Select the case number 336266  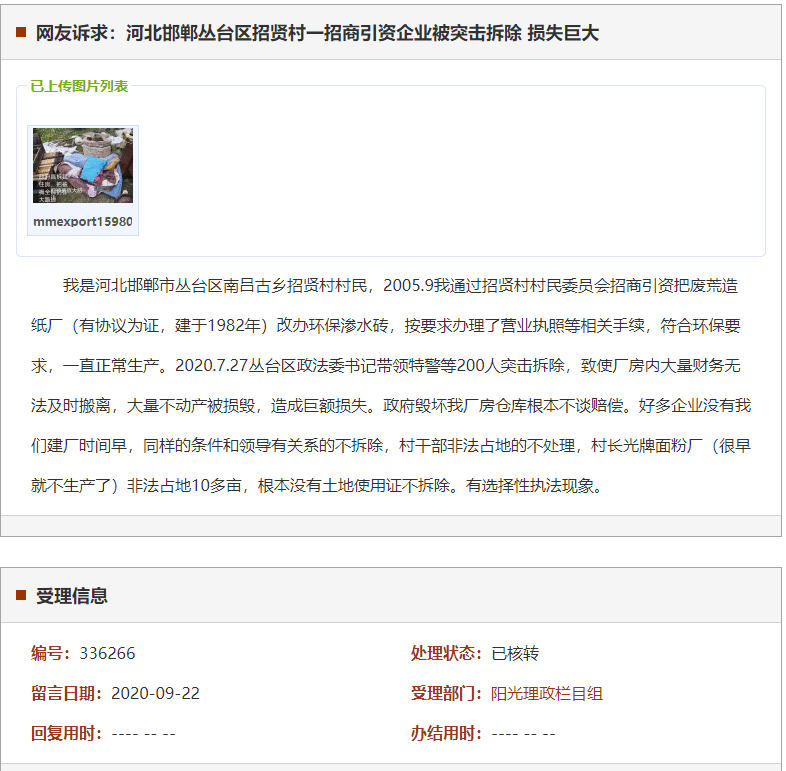[x=107, y=654]
